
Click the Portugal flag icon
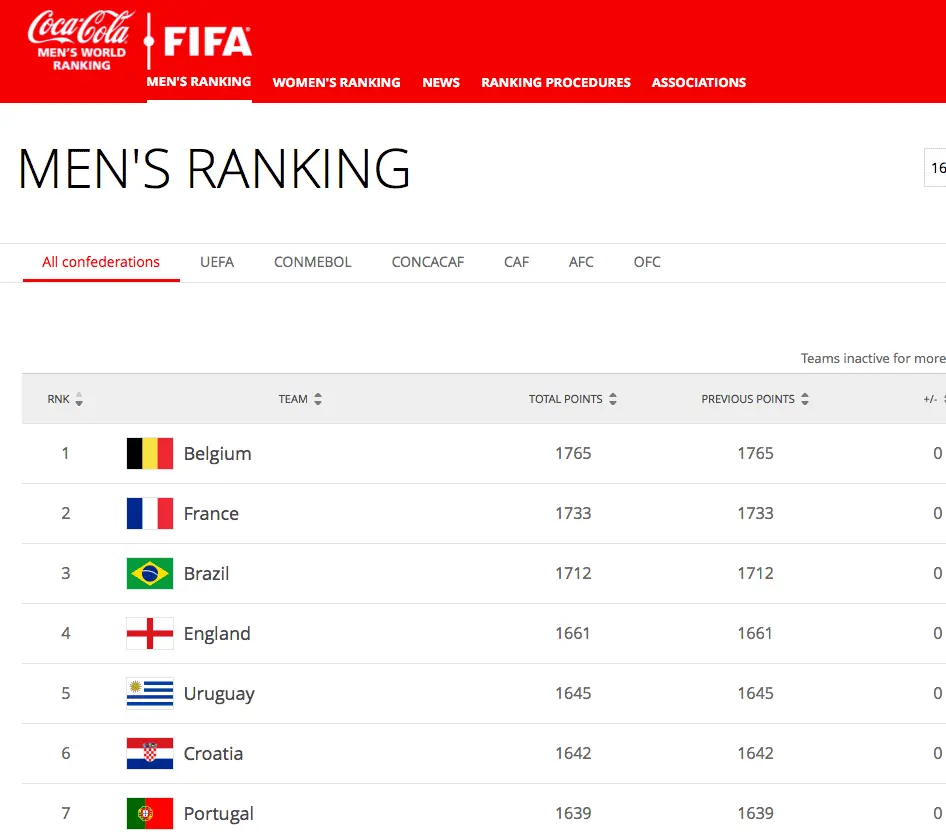click(150, 814)
